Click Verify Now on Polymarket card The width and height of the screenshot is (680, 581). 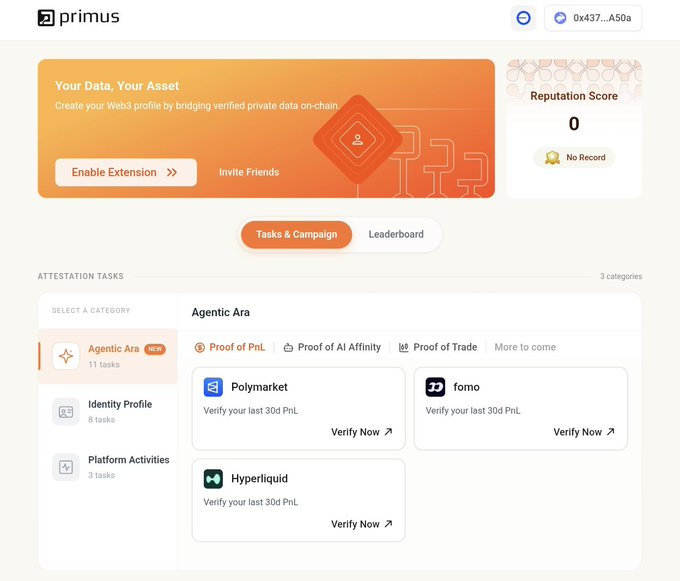(362, 432)
